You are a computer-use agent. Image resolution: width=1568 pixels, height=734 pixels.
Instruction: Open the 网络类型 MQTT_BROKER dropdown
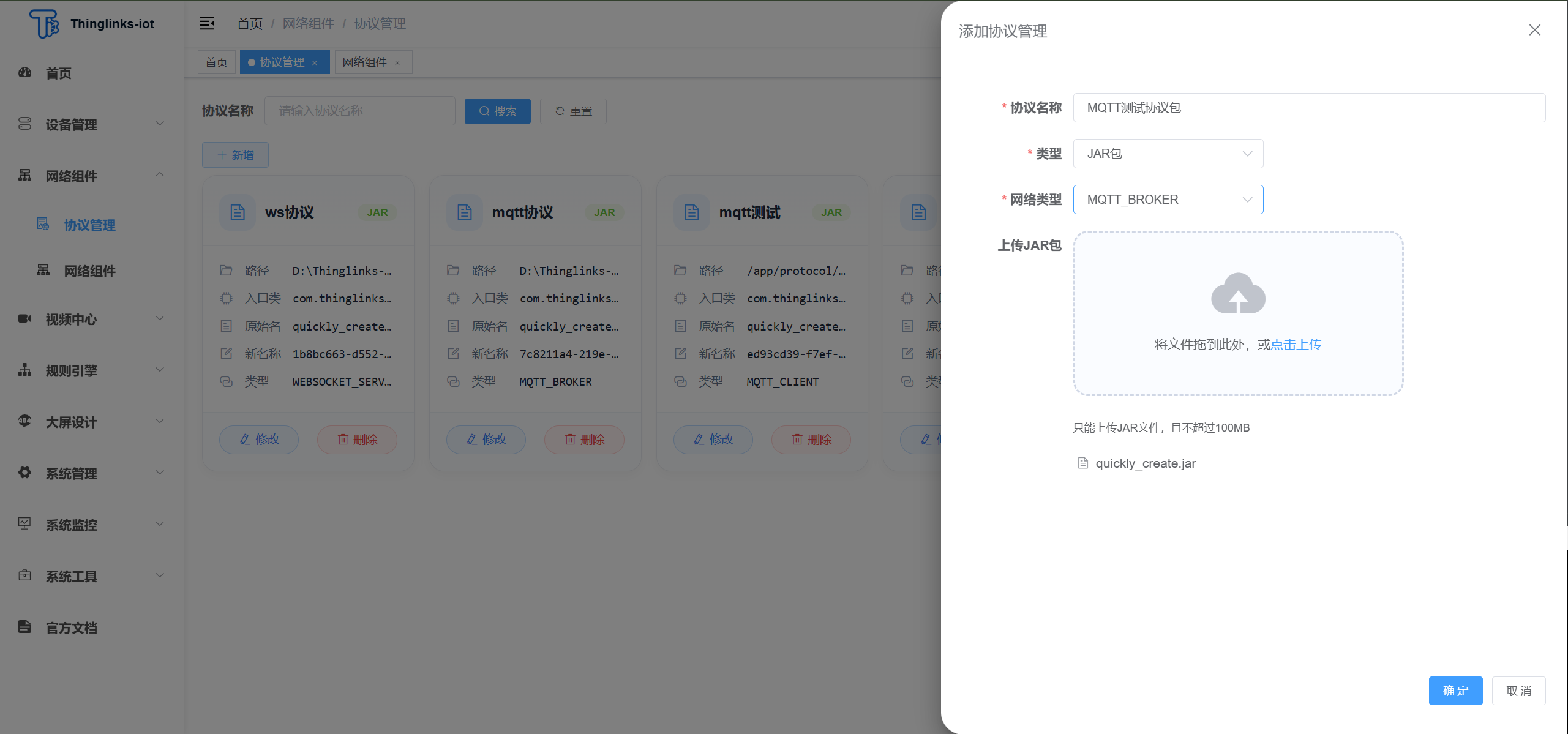click(x=1168, y=200)
